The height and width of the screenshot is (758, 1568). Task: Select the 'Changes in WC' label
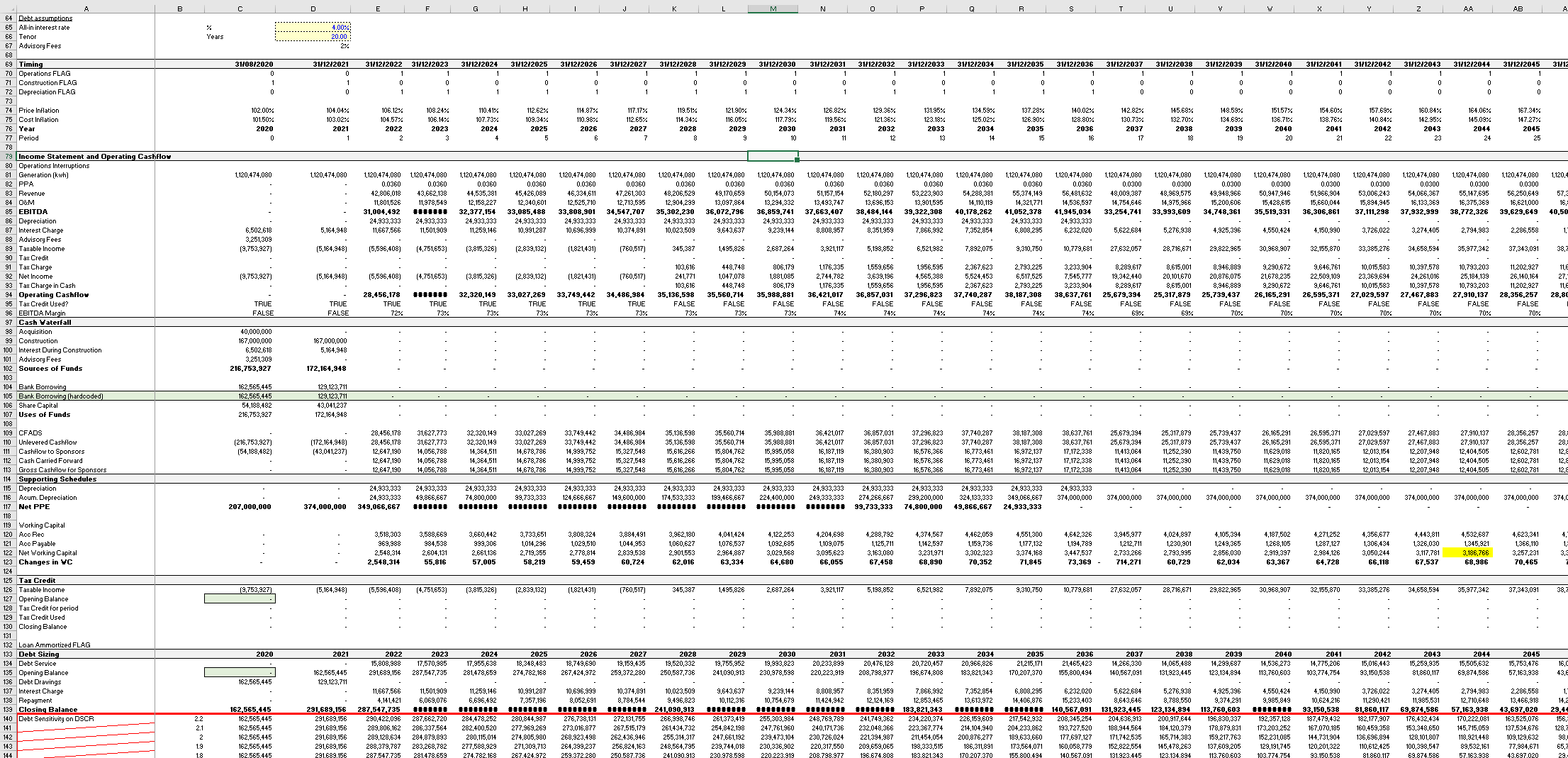point(45,562)
